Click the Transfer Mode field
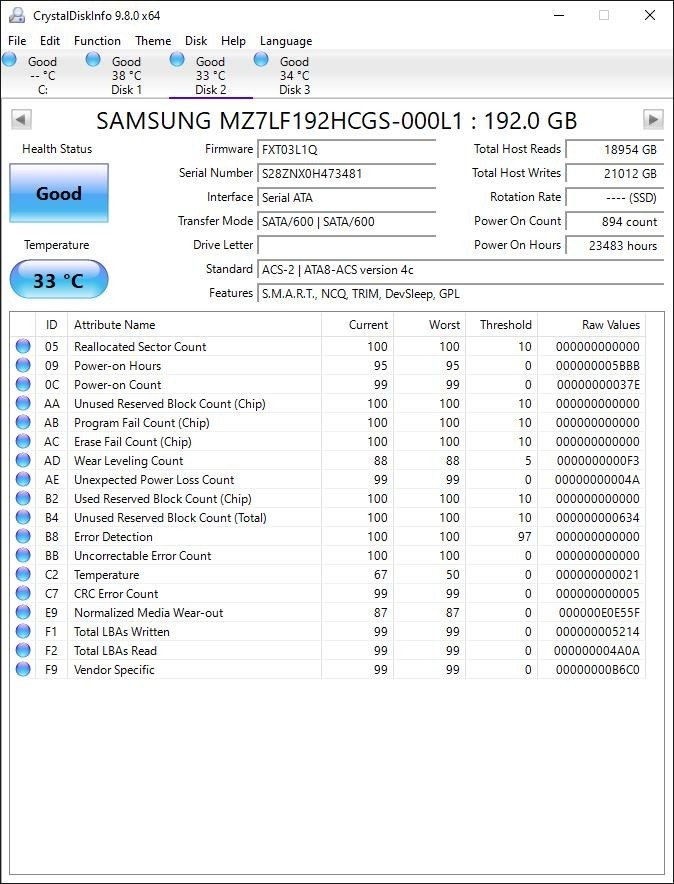 (x=347, y=222)
